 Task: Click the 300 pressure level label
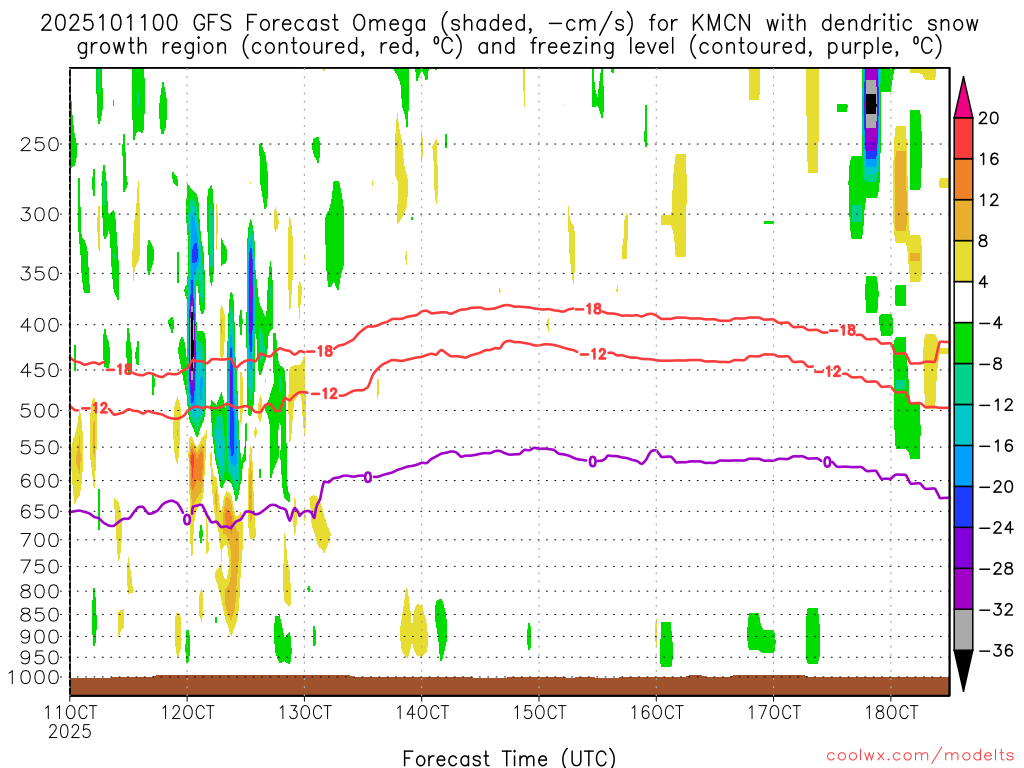[x=40, y=214]
